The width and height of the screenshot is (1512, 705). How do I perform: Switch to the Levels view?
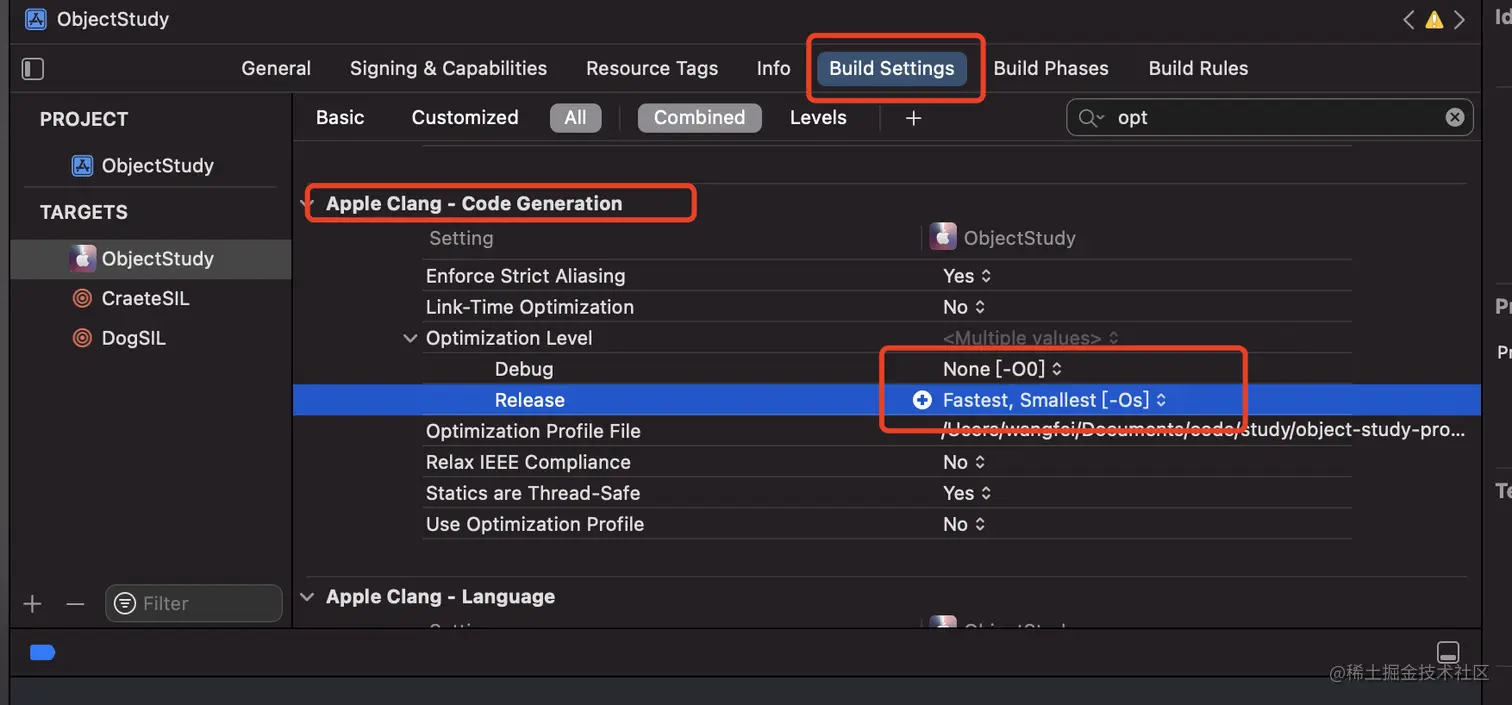tap(818, 117)
